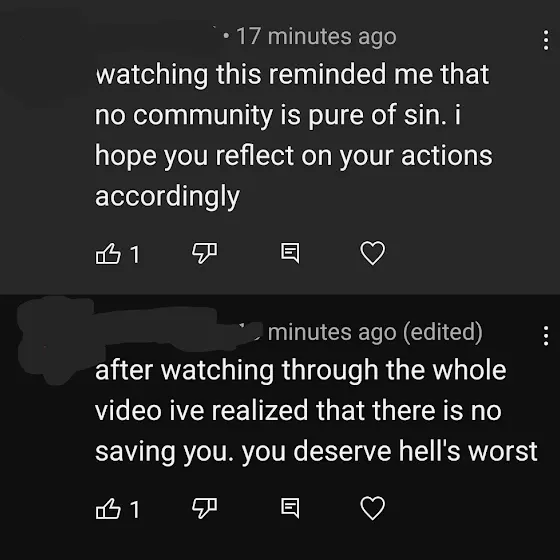Image resolution: width=560 pixels, height=560 pixels.
Task: Dislike the comment posted 17 minutes ago
Action: 204,253
